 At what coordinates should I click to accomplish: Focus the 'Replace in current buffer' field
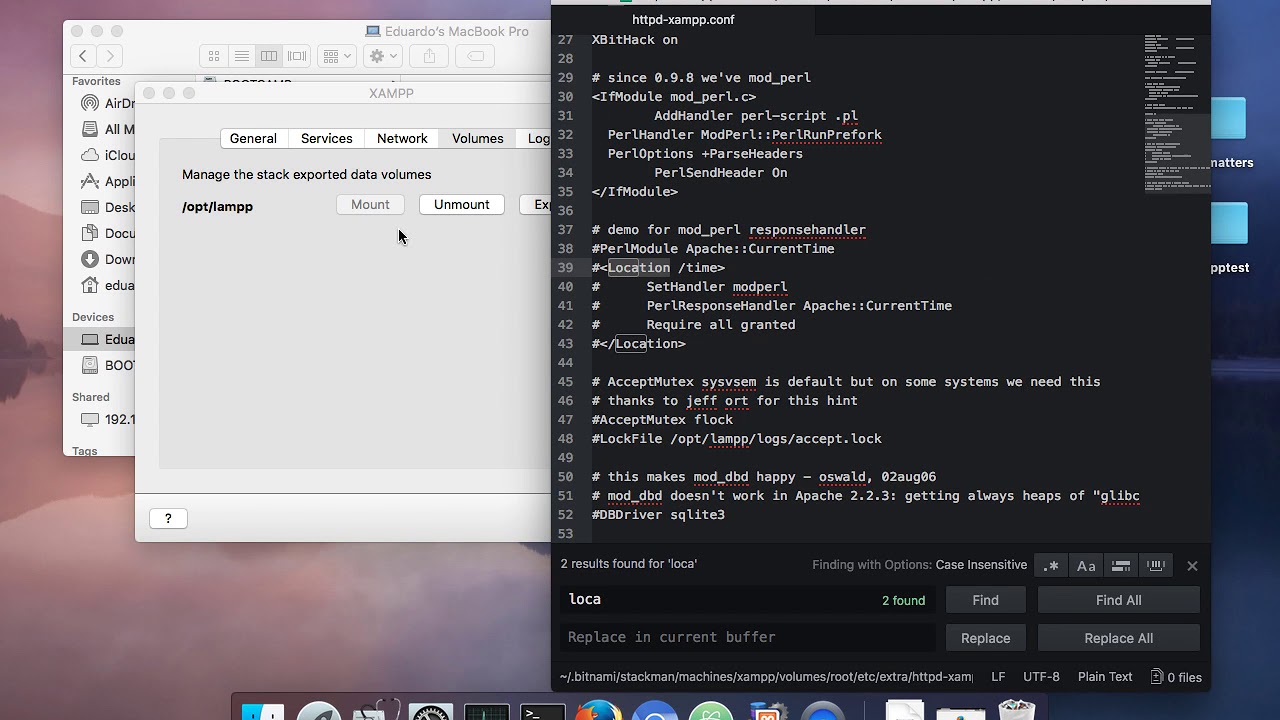click(748, 637)
